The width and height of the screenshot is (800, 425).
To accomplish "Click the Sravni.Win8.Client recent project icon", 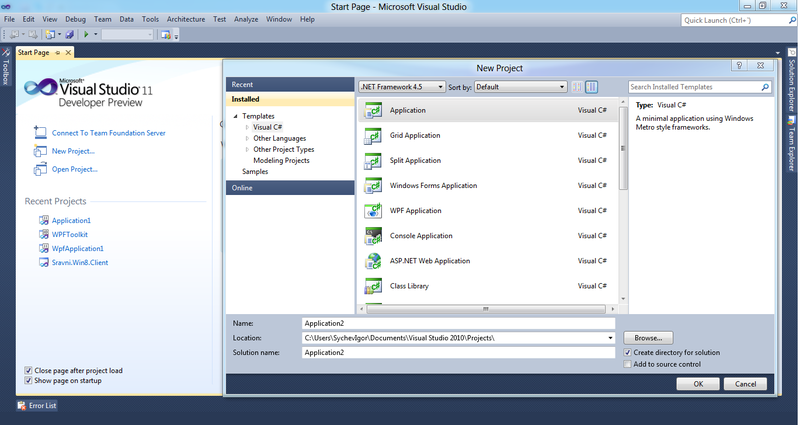I will click(x=44, y=262).
